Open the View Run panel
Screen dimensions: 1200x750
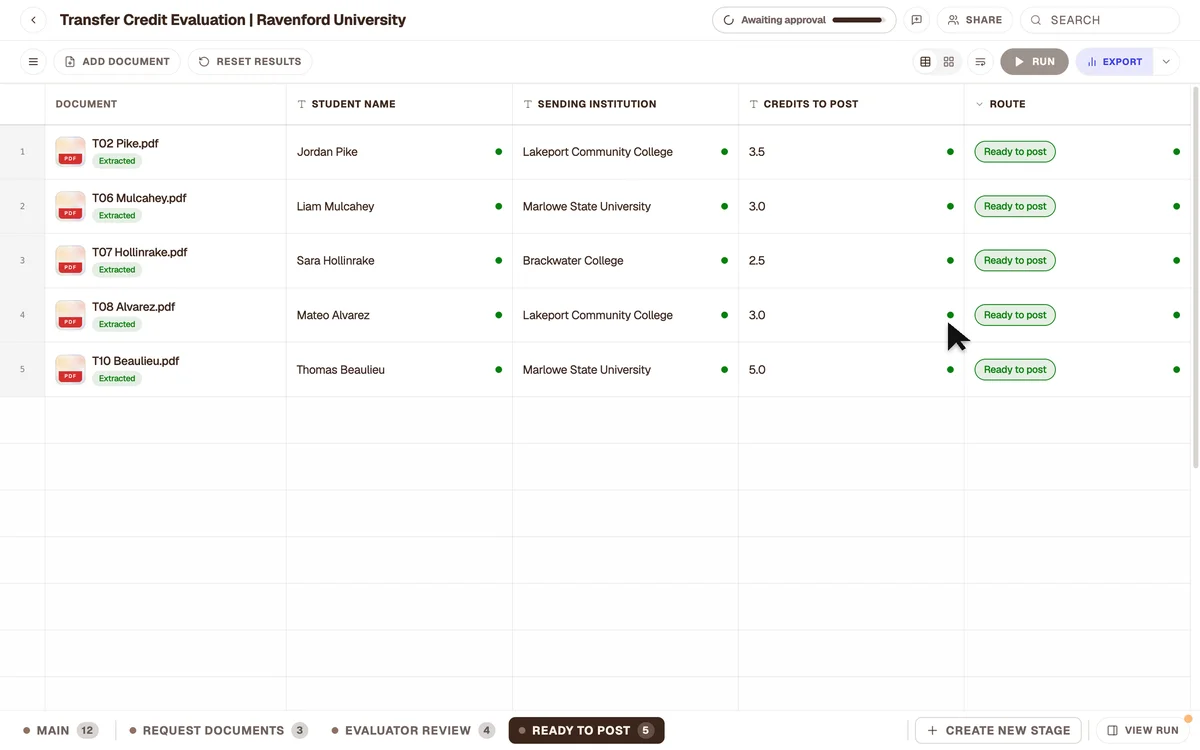pyautogui.click(x=1143, y=731)
